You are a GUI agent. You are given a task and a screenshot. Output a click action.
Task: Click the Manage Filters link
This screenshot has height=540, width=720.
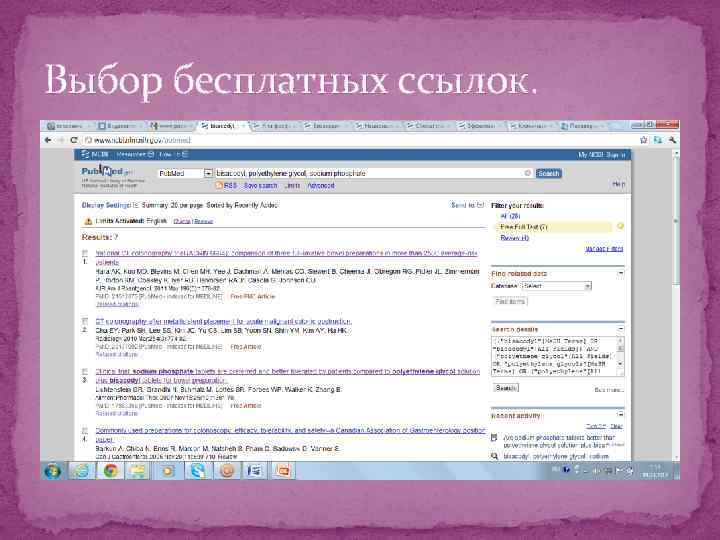[x=604, y=249]
